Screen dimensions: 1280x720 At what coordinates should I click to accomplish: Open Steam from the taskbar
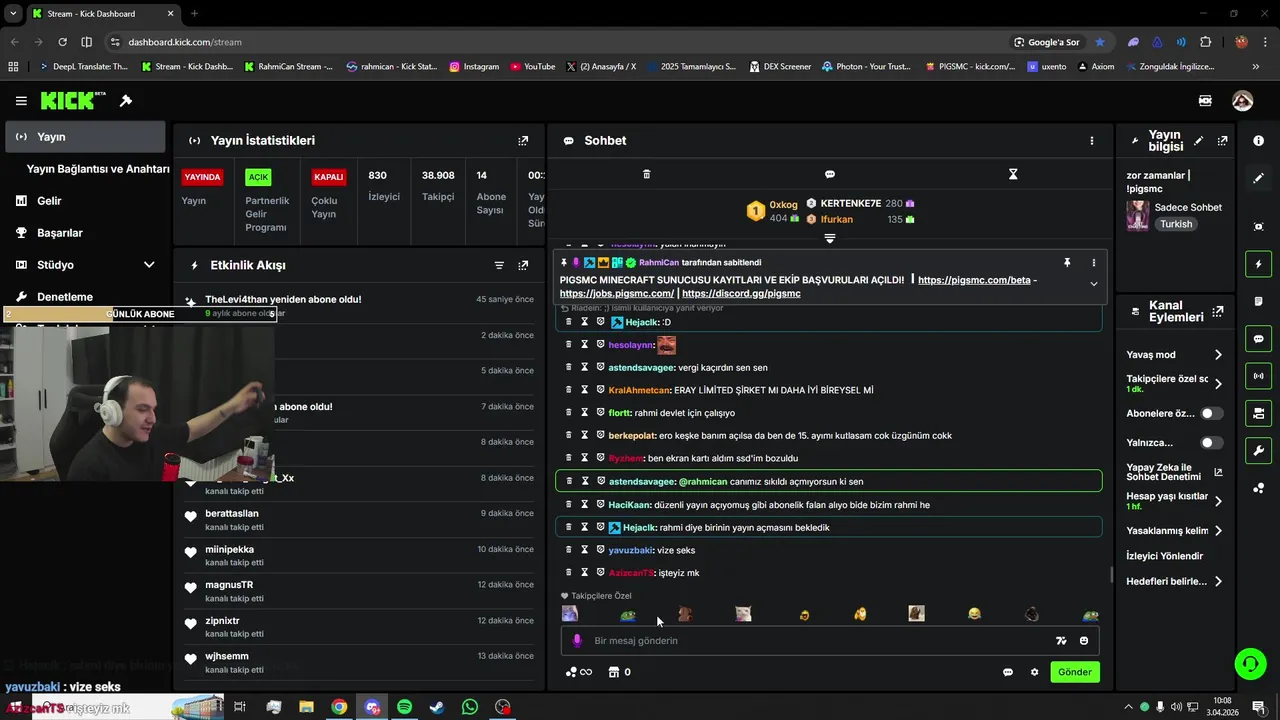pos(437,707)
